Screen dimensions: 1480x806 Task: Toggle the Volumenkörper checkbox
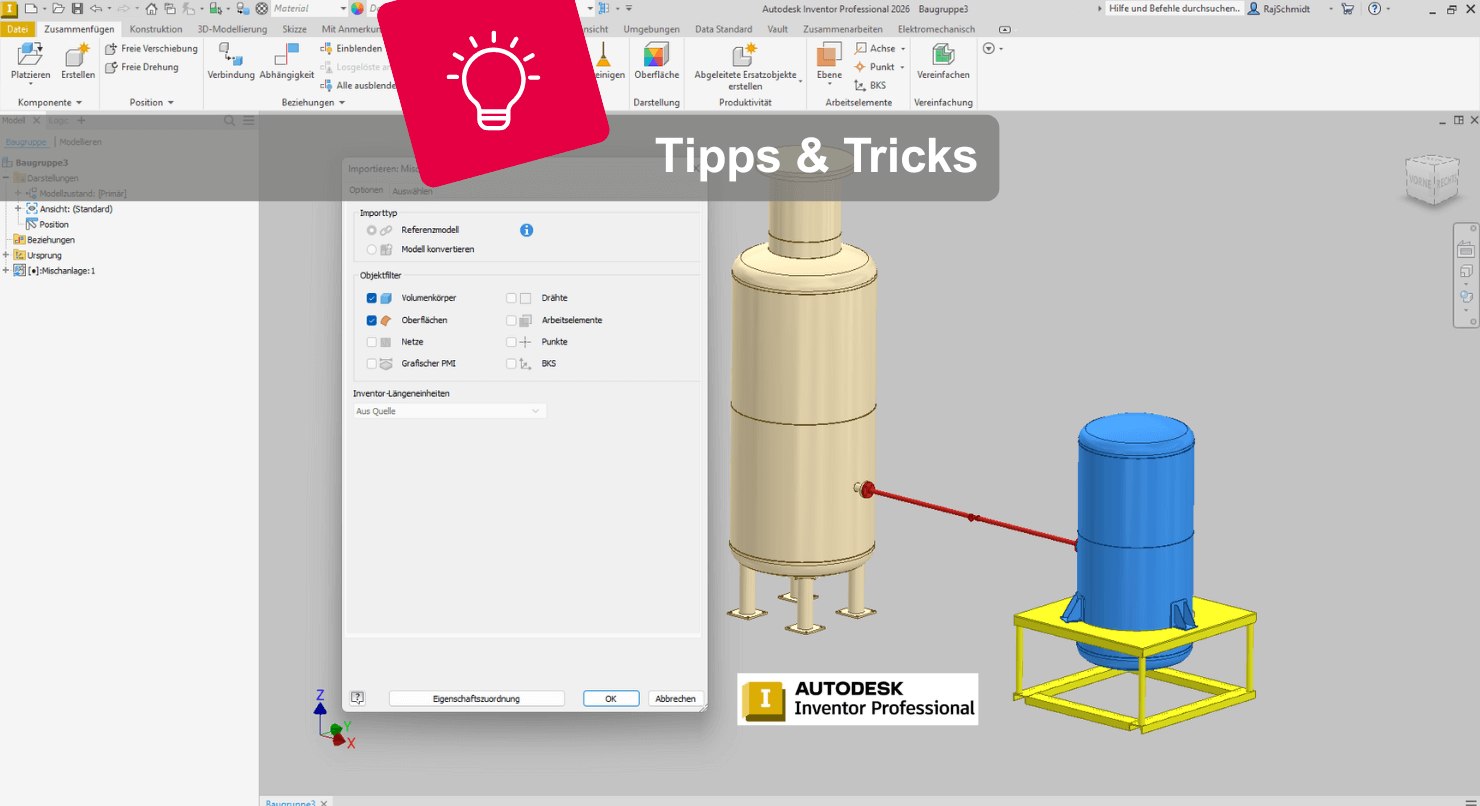(372, 298)
